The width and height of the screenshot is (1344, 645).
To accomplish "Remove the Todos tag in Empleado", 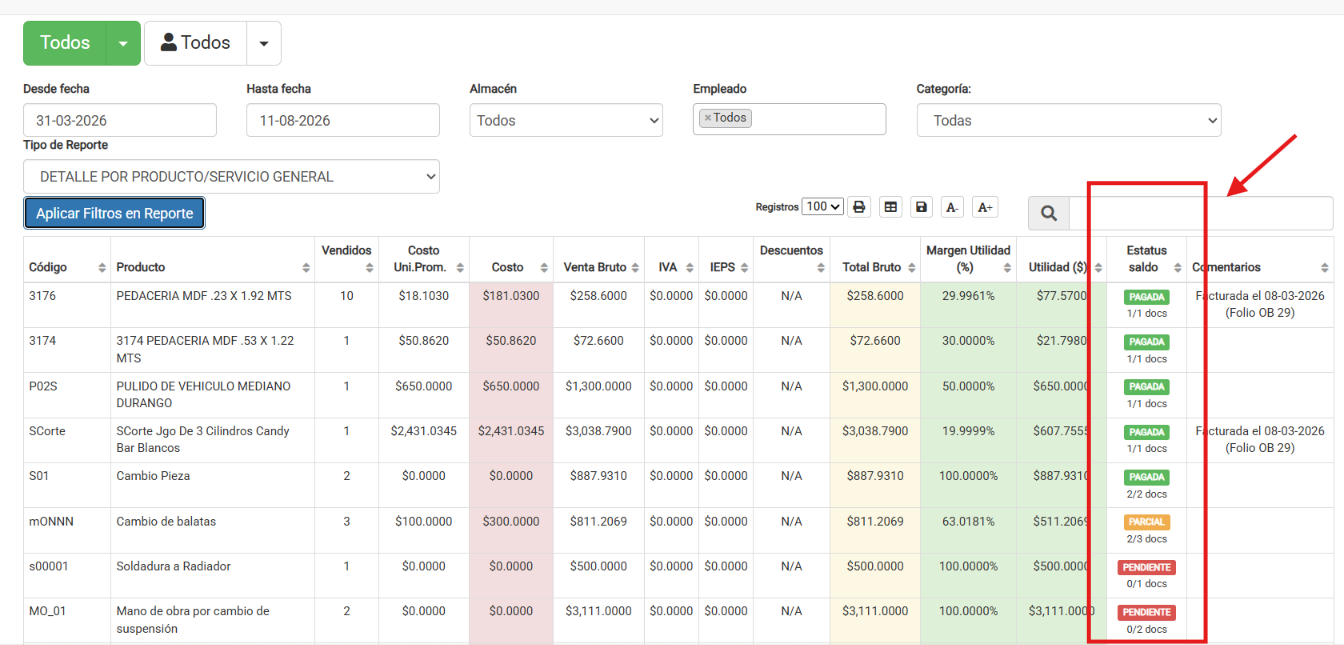I will 707,118.
